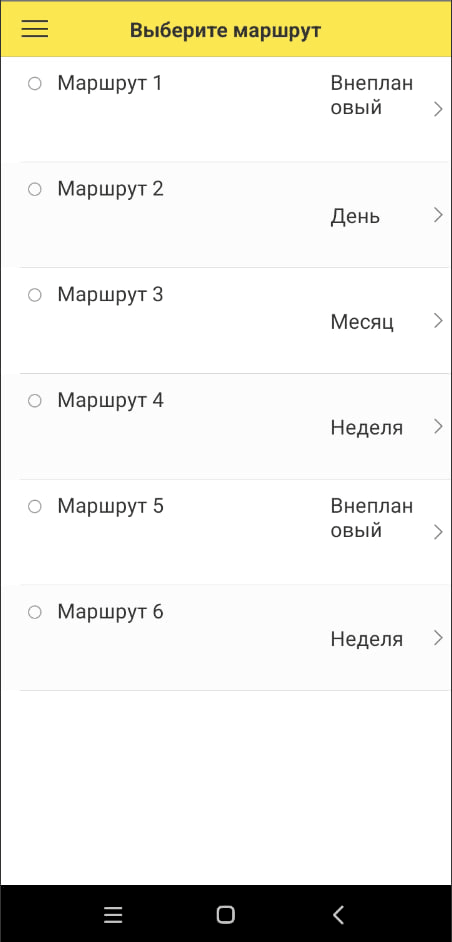This screenshot has width=452, height=942.
Task: Select radio button for Маршрут 6
Action: click(35, 612)
